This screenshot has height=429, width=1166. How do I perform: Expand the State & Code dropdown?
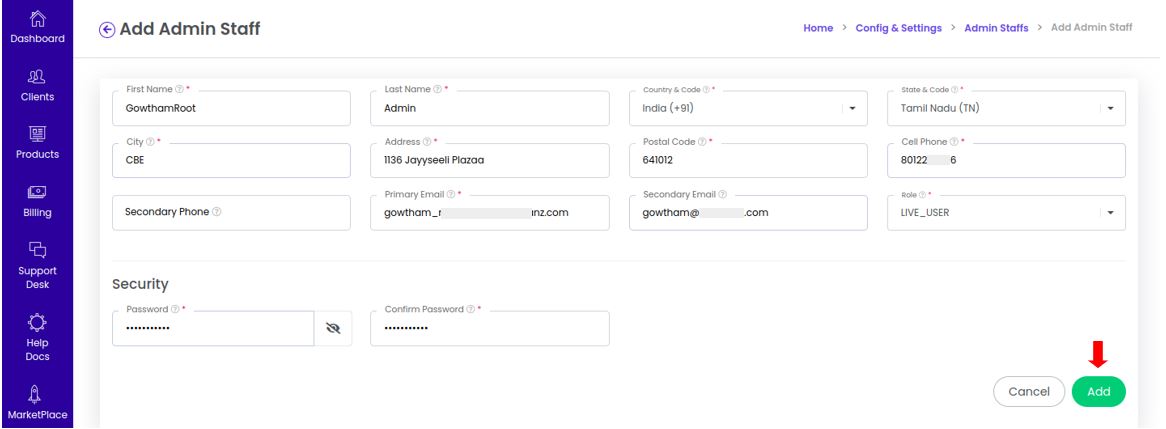(1110, 109)
